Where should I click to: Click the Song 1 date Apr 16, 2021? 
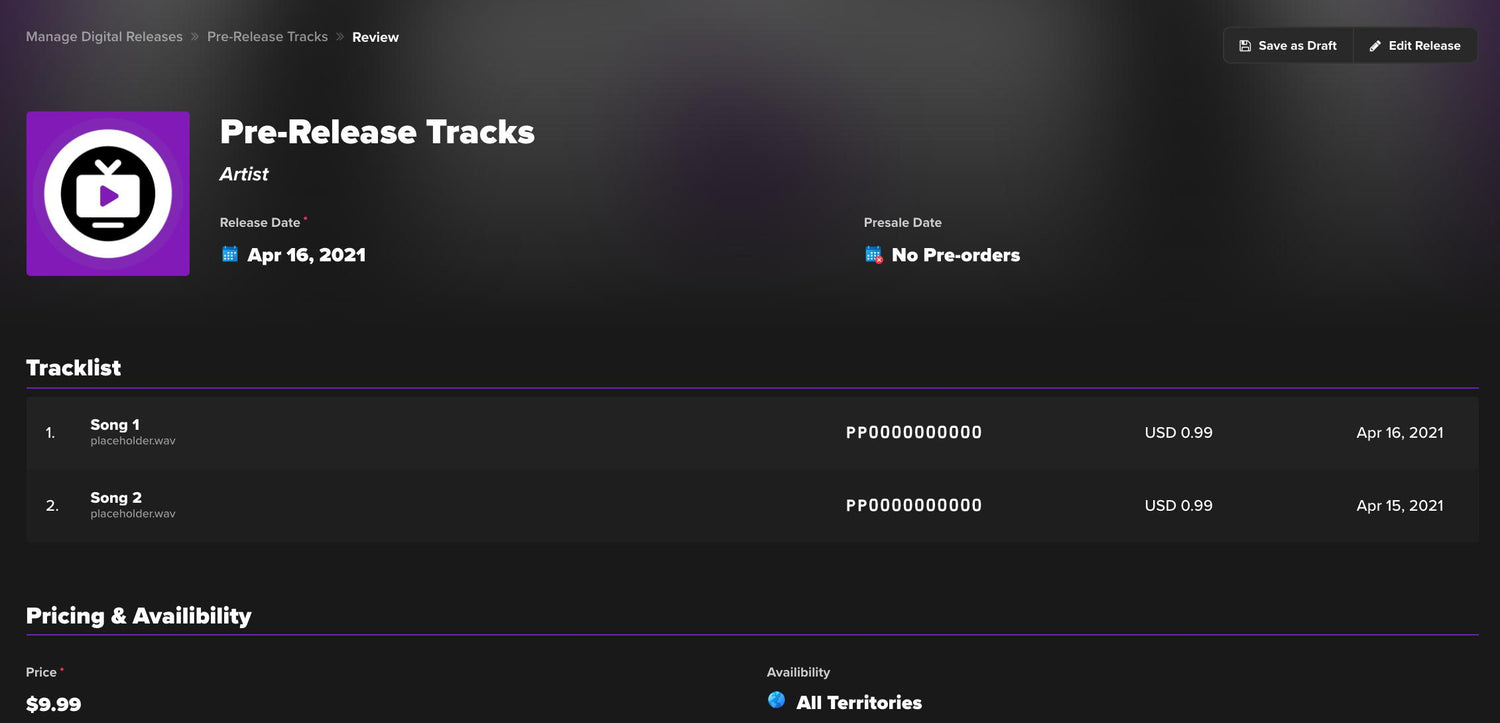1399,433
